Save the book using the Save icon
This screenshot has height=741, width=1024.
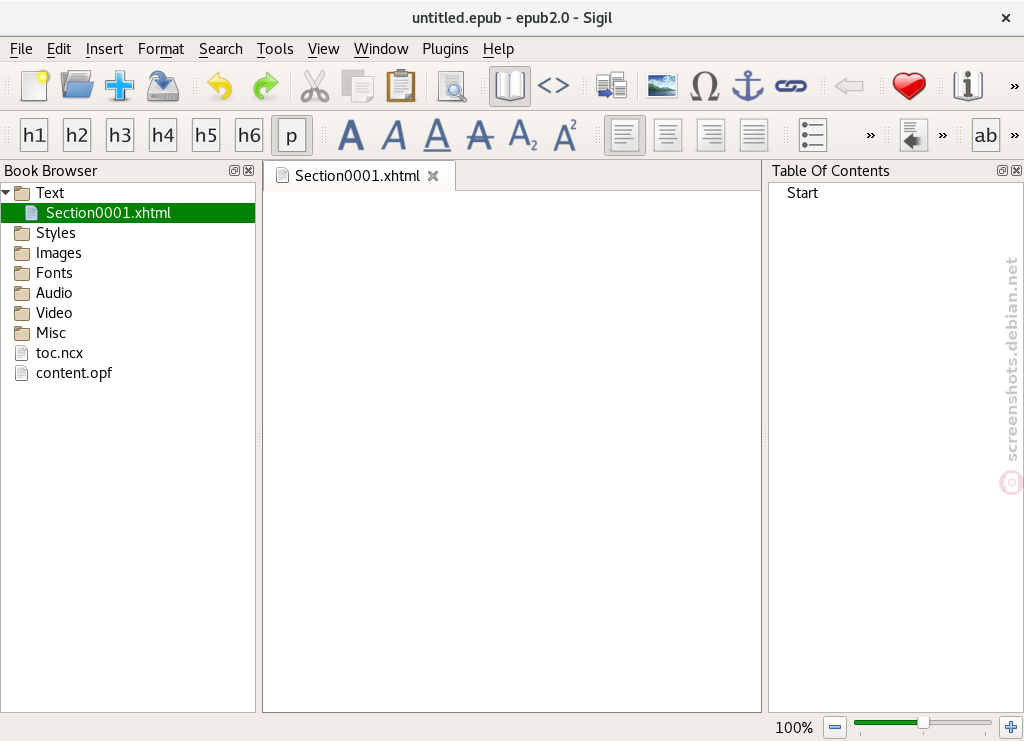point(163,86)
